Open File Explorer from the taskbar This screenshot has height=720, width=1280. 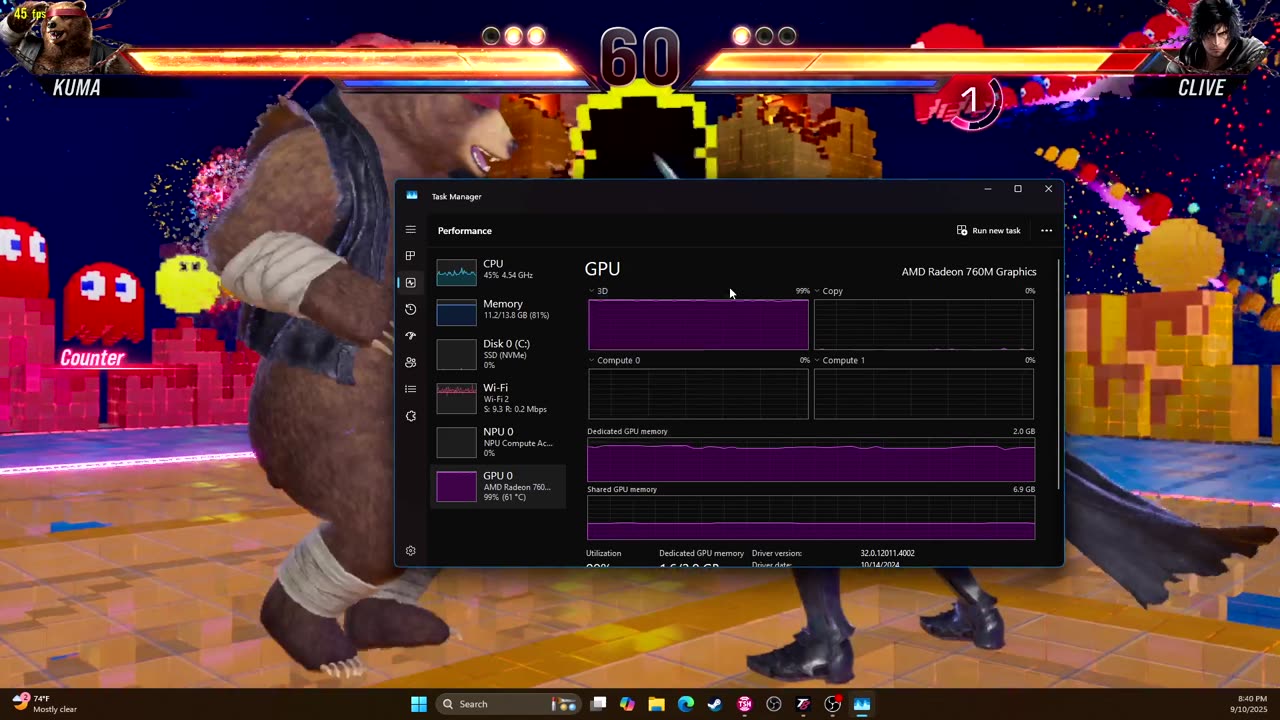click(656, 704)
